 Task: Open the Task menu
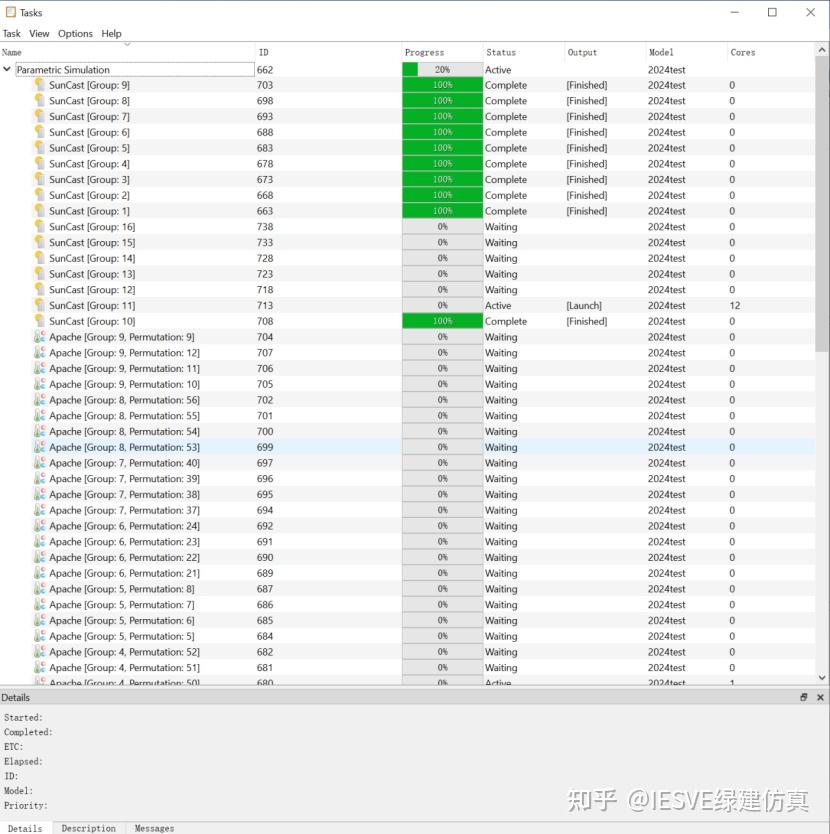[x=11, y=33]
